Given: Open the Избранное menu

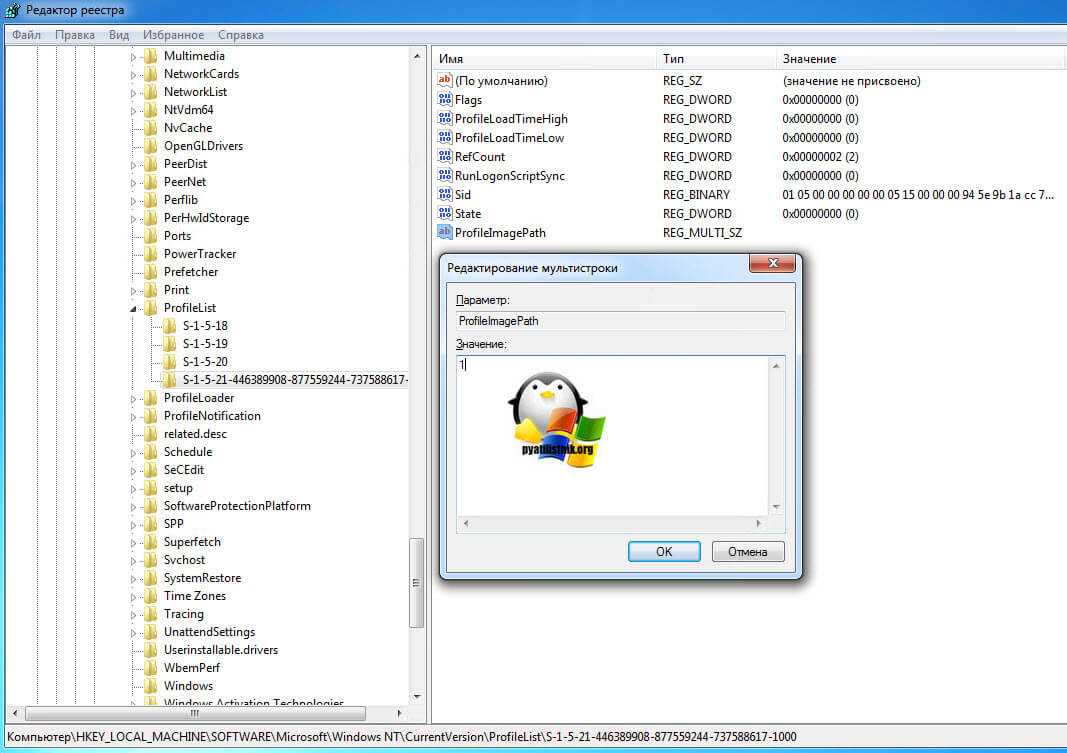Looking at the screenshot, I should [173, 35].
